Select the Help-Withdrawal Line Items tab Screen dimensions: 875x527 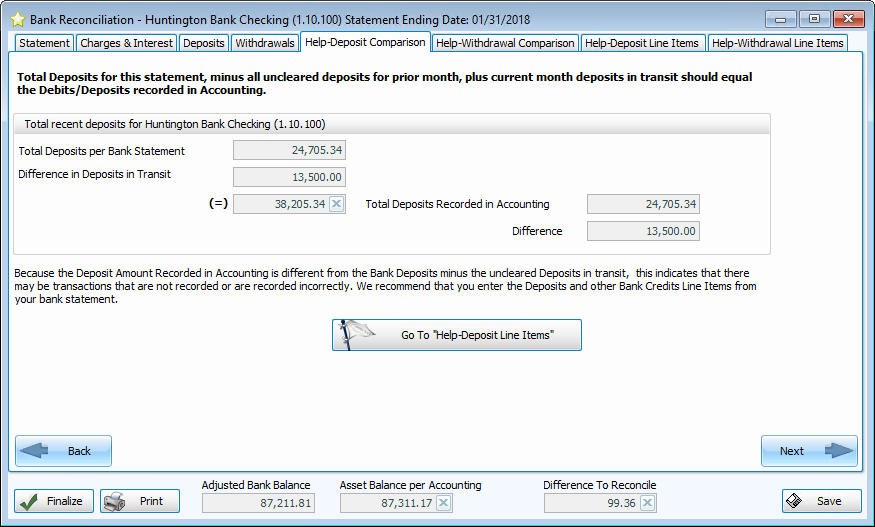(x=777, y=43)
